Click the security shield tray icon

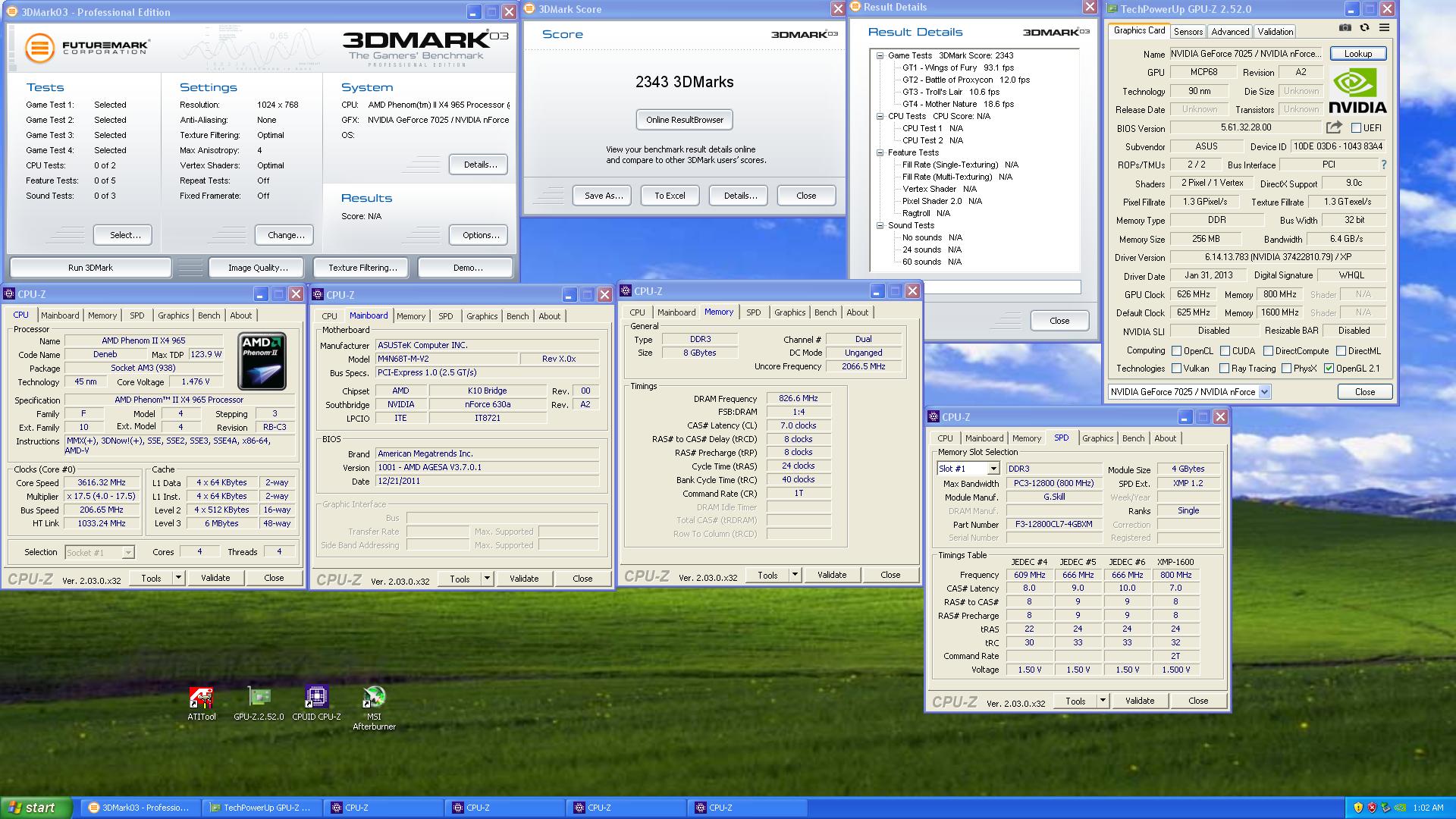(1358, 808)
